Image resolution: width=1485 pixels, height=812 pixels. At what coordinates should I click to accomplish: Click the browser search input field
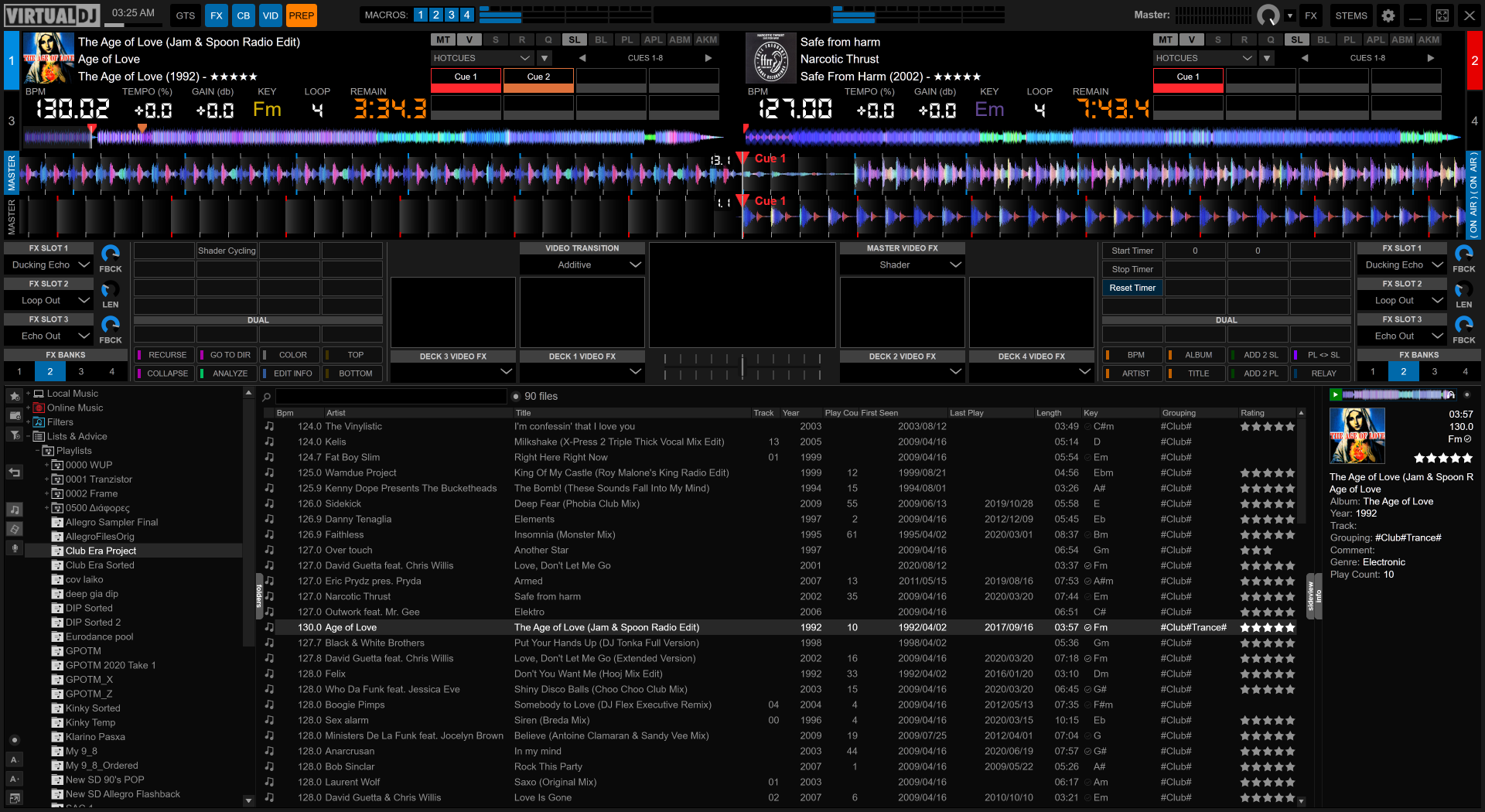pos(391,397)
